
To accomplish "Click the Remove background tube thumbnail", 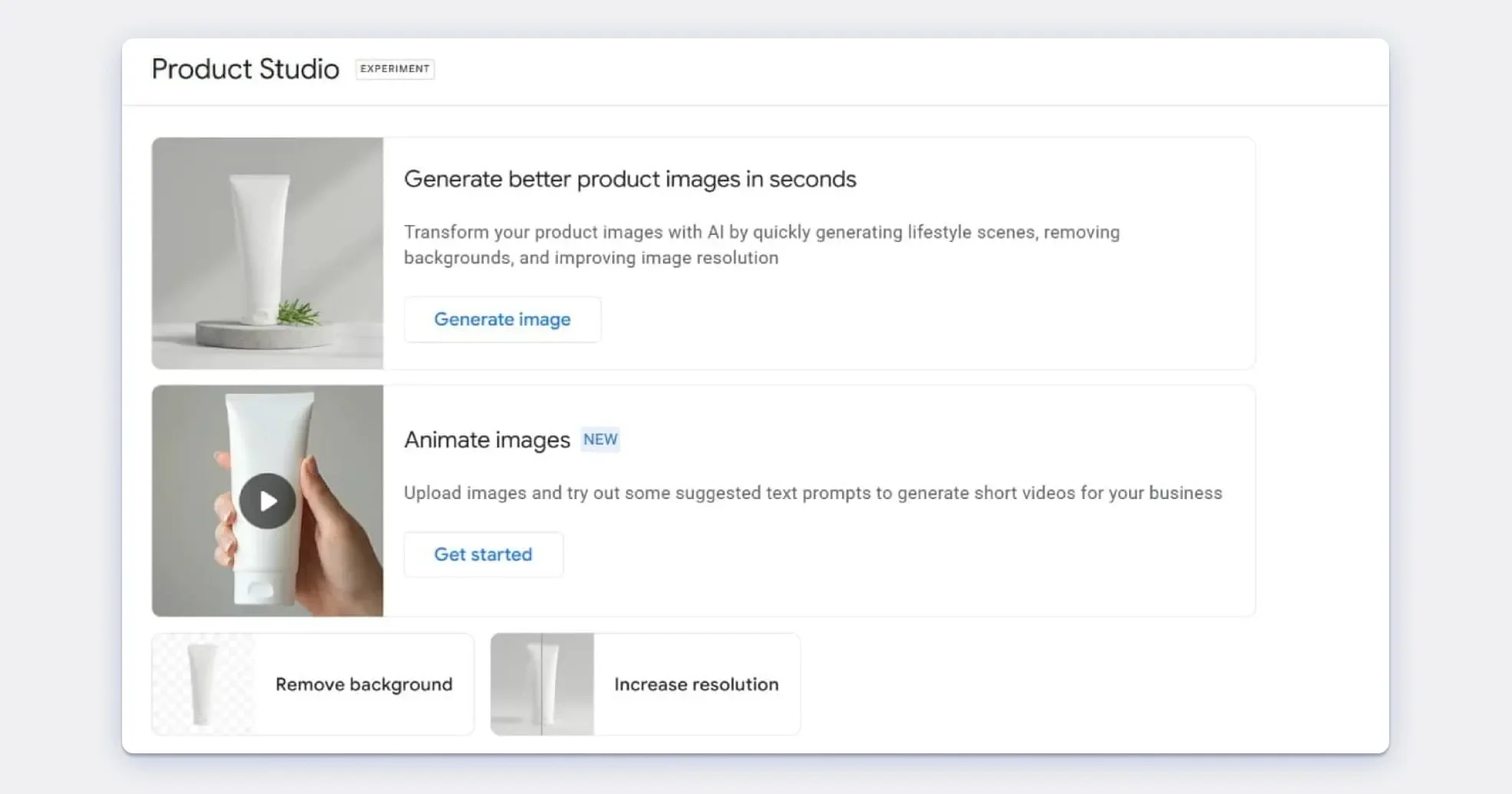I will click(x=203, y=684).
